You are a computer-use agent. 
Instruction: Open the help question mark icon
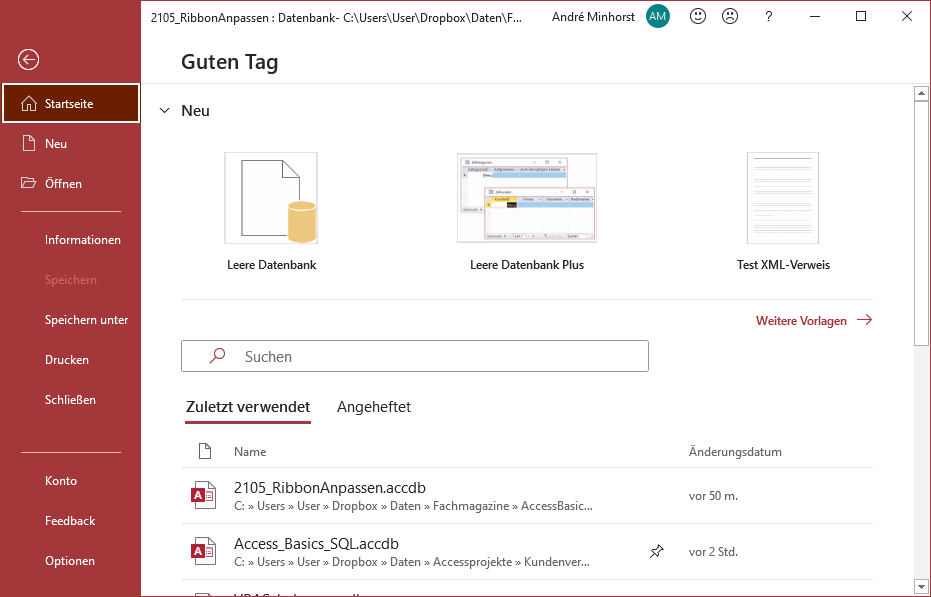768,17
